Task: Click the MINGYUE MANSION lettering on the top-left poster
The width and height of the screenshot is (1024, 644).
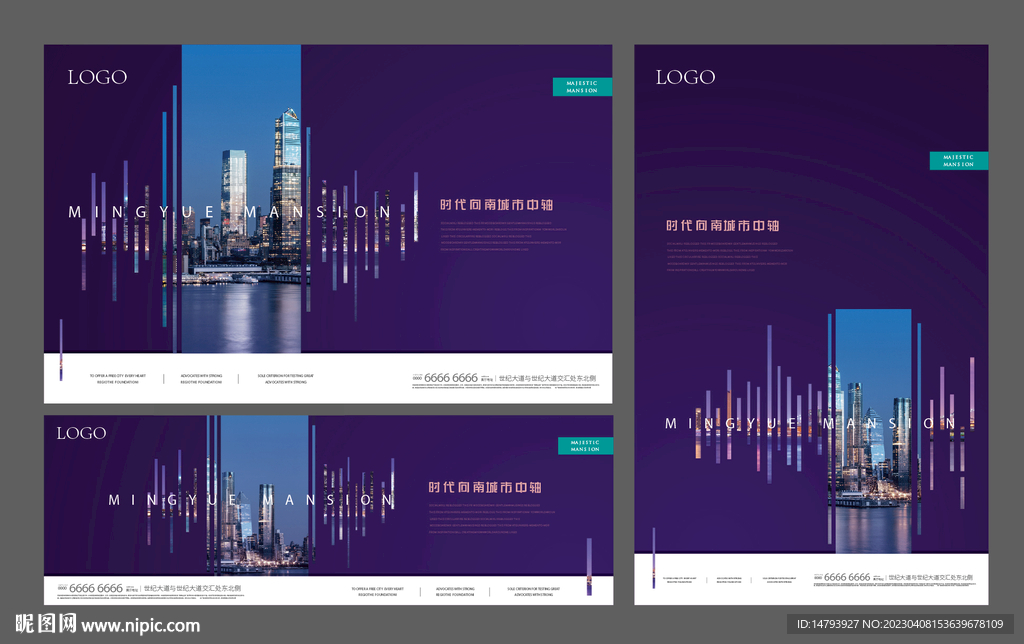Action: point(230,212)
